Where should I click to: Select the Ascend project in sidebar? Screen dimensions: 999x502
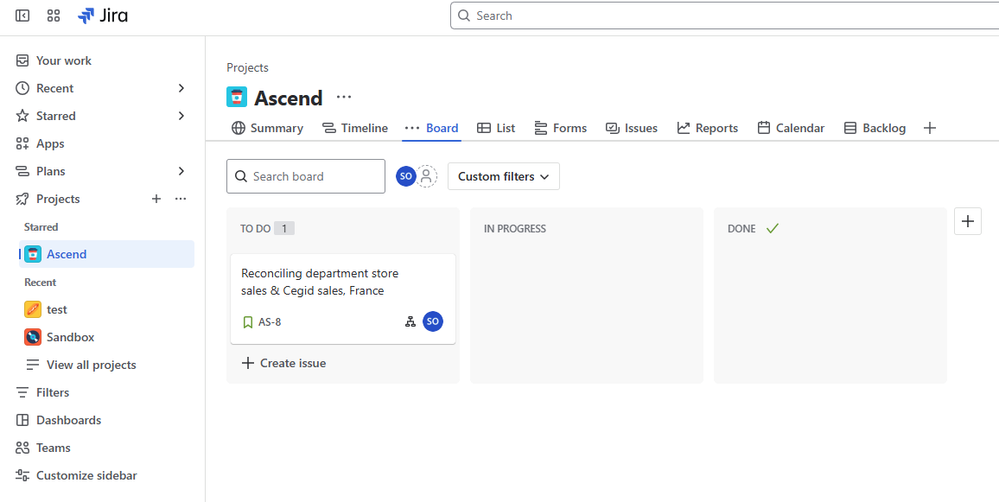point(106,254)
